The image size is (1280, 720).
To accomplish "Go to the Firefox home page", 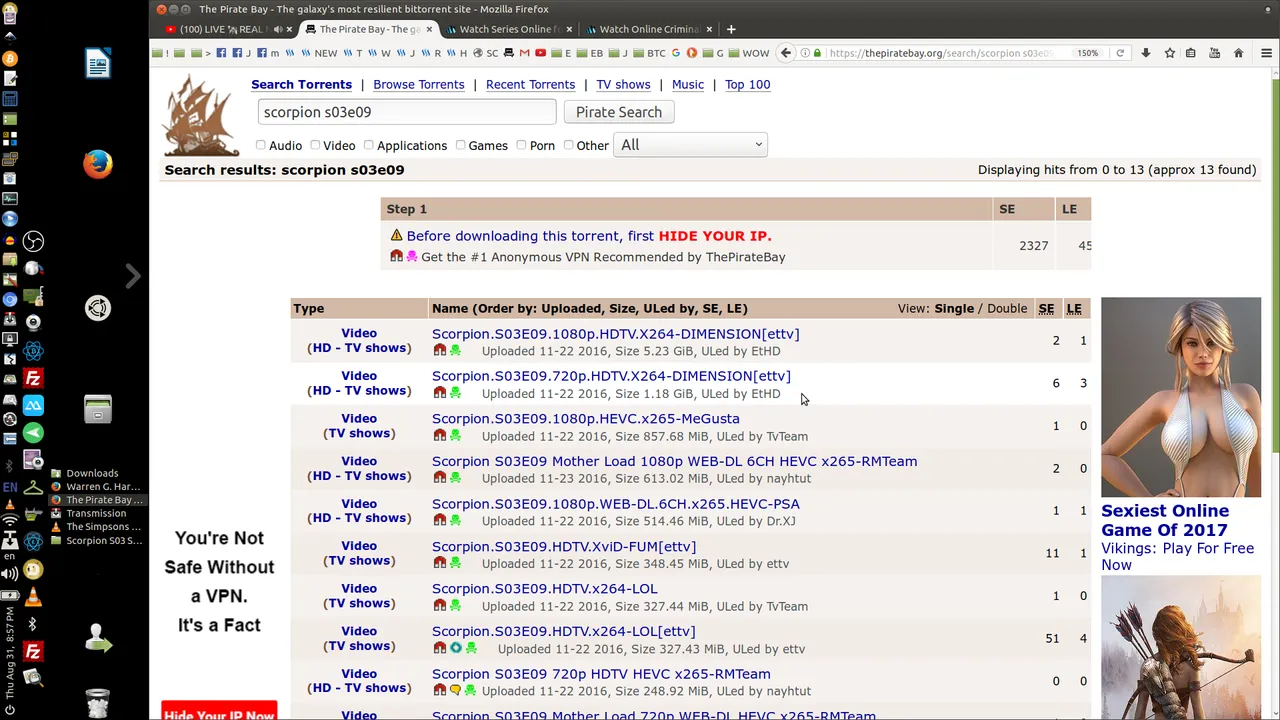I will 1238,53.
